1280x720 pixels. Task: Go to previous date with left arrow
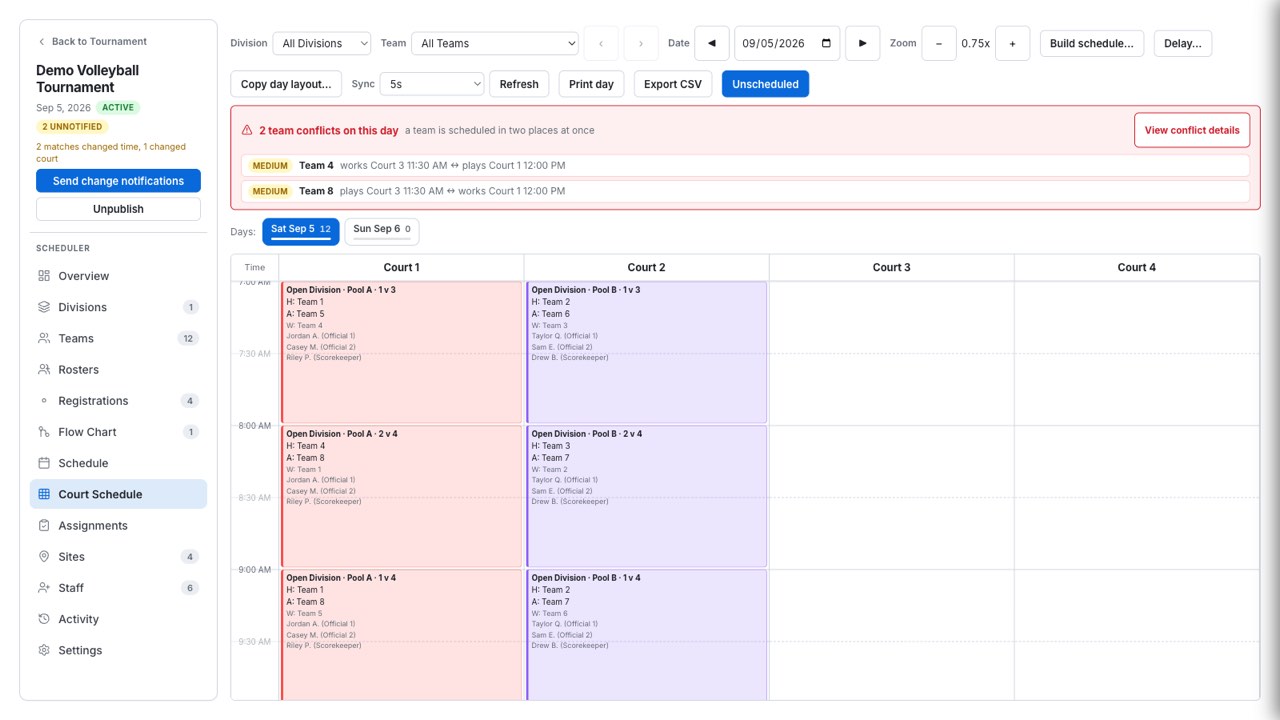click(x=712, y=43)
